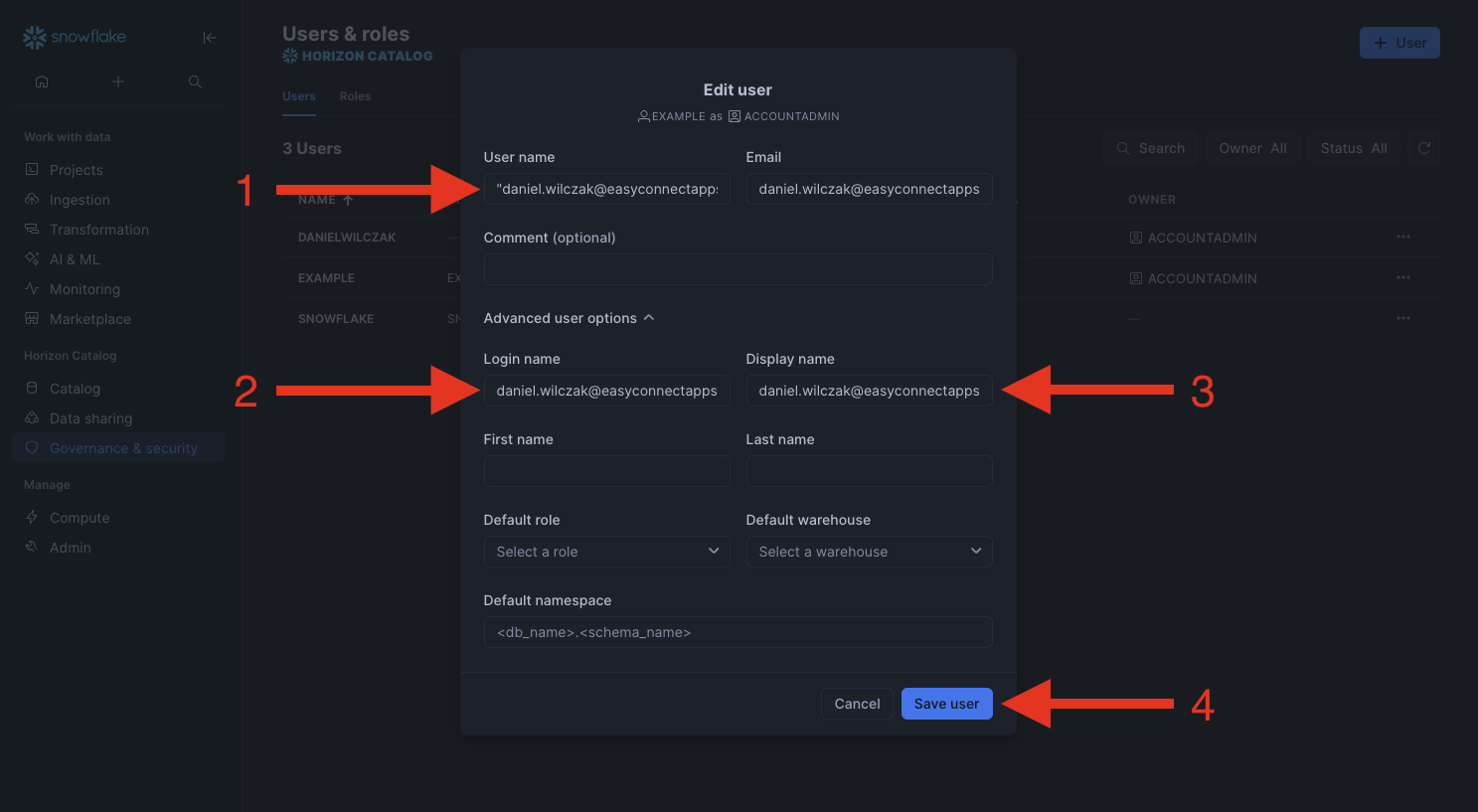Refresh the users list
The height and width of the screenshot is (812, 1478).
[1423, 148]
